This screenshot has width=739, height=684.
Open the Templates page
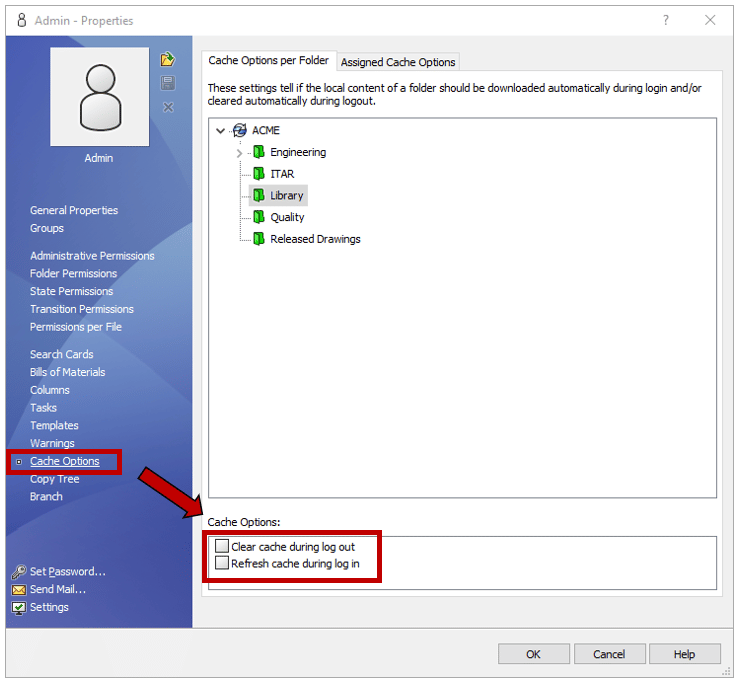coord(54,426)
